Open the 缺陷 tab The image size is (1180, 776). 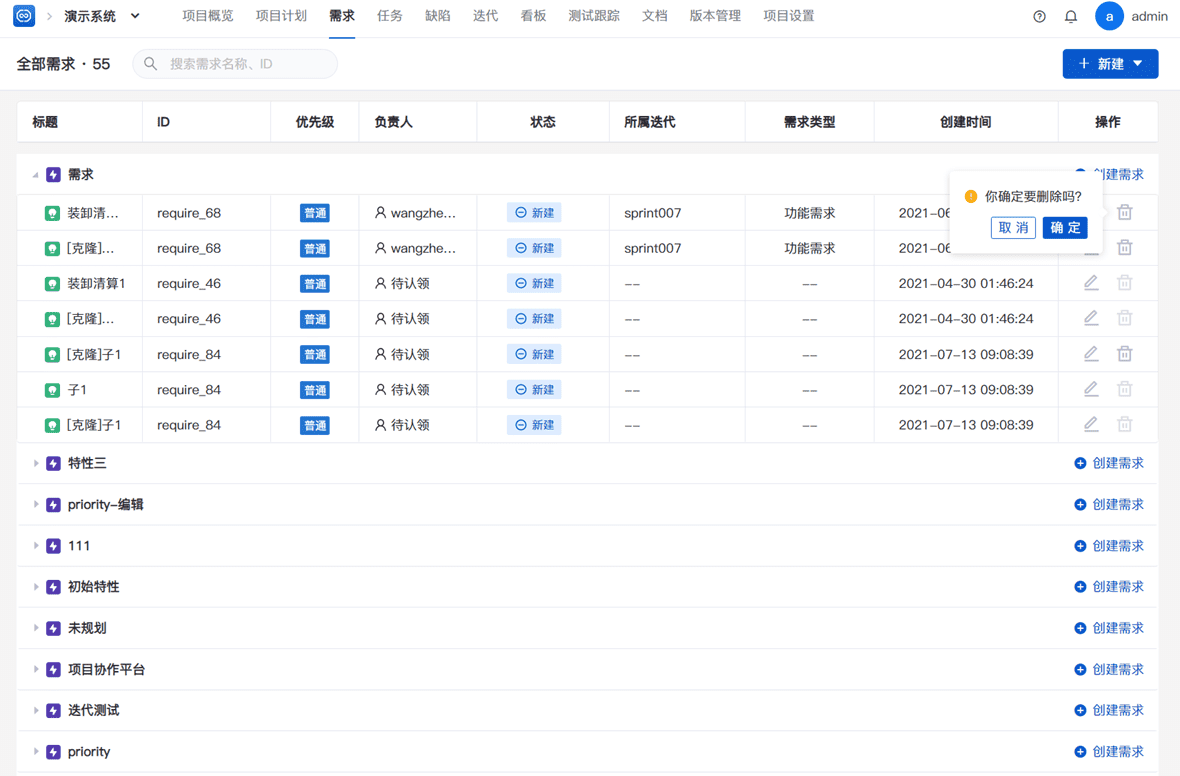437,16
